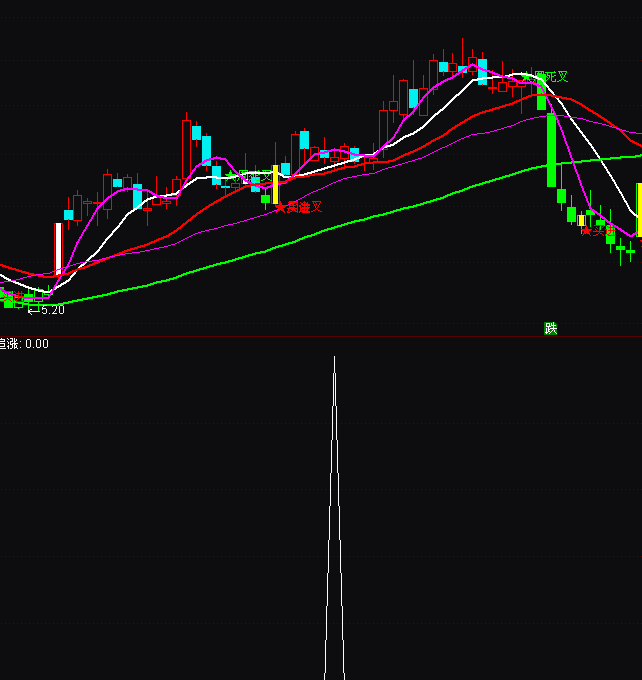Click small yellow candle left of 买进 star
This screenshot has width=642, height=680.
pyautogui.click(x=581, y=220)
